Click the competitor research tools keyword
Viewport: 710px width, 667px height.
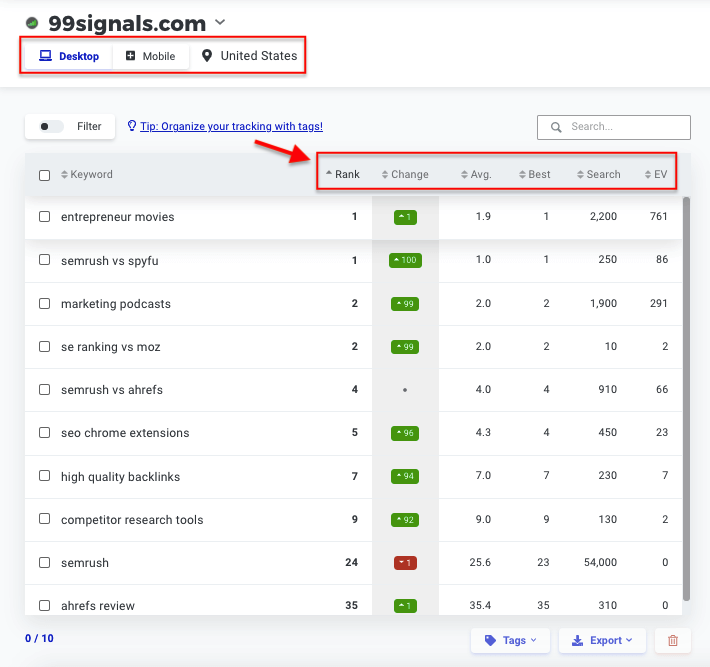coord(132,520)
